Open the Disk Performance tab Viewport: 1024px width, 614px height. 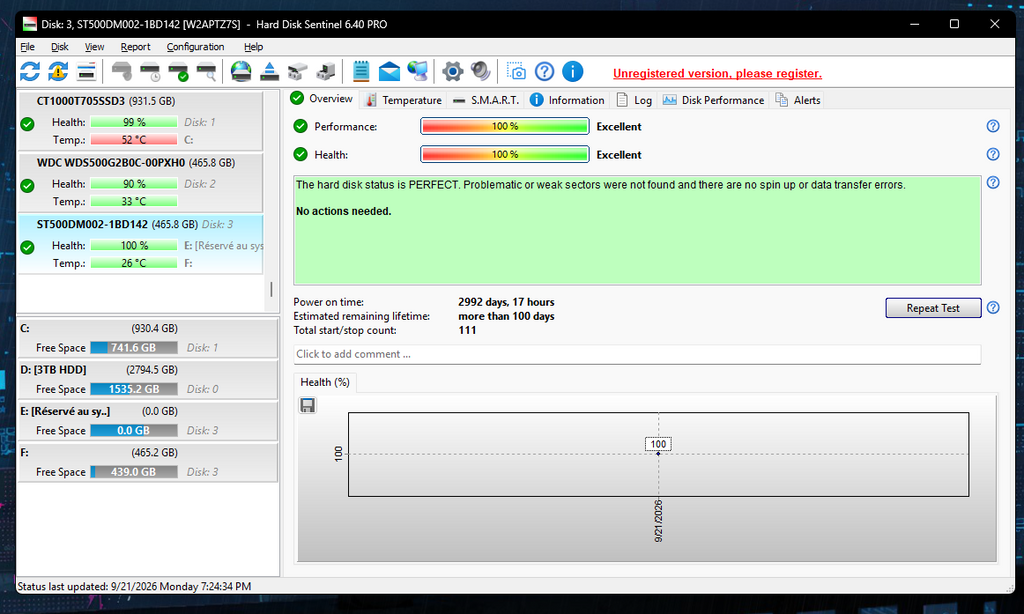pos(714,100)
